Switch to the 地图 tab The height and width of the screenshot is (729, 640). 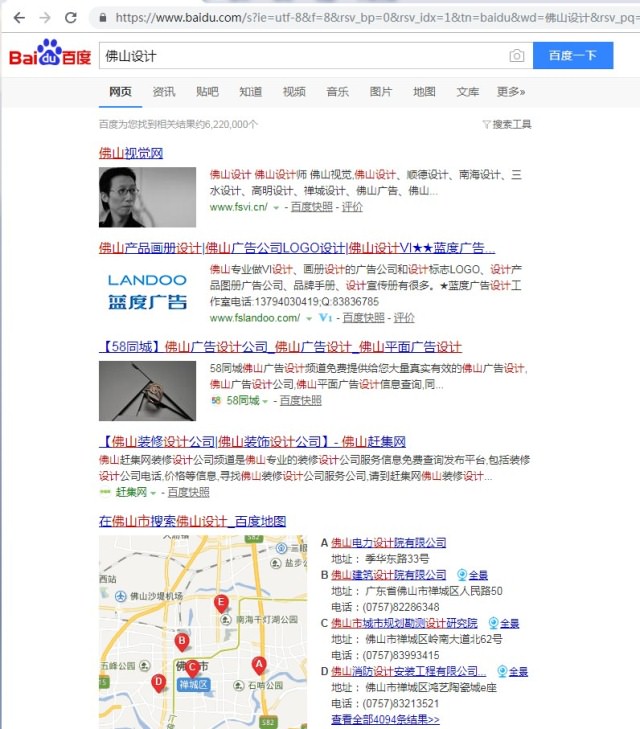(424, 92)
